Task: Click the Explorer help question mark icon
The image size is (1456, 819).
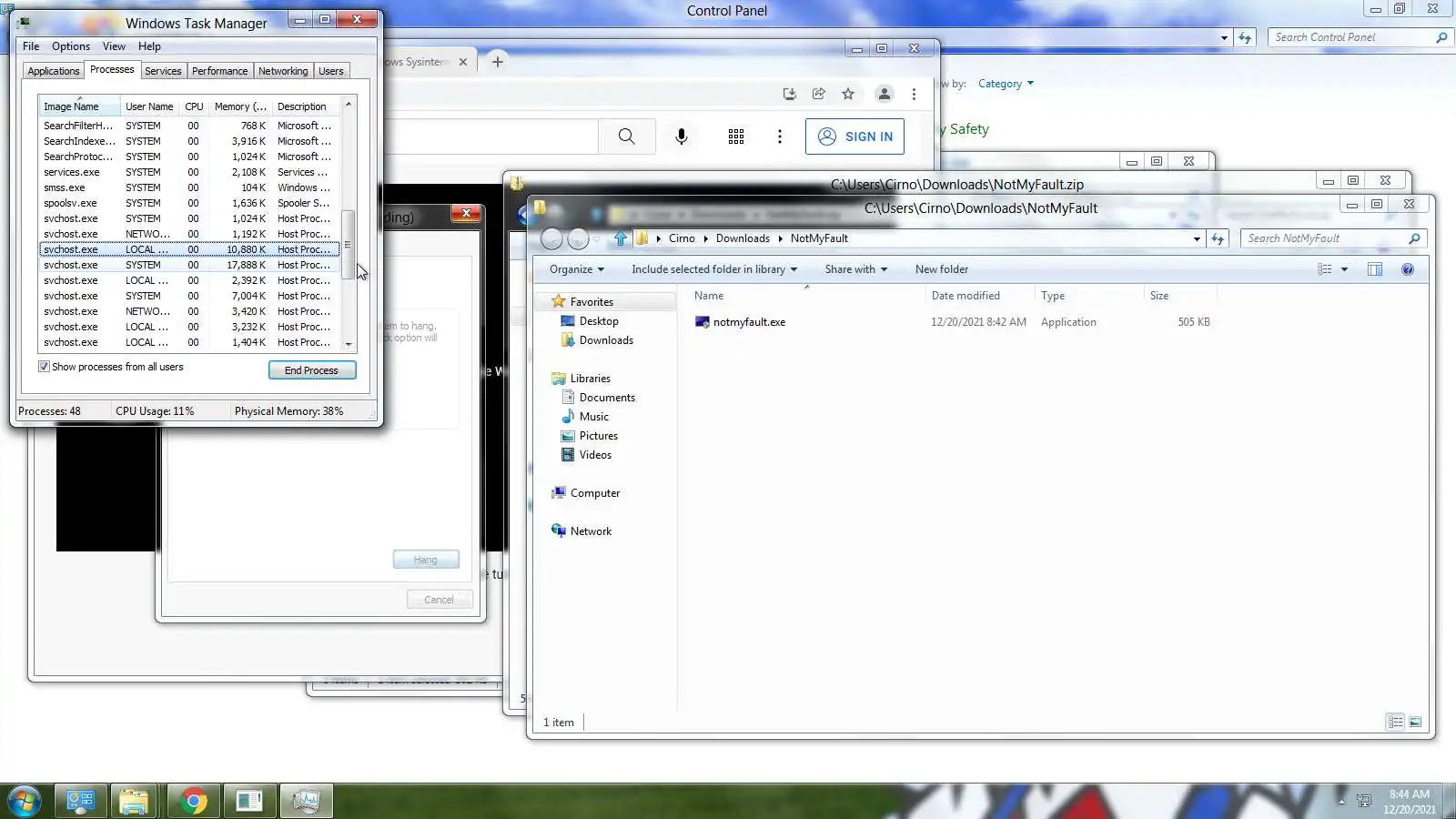Action: coord(1408,269)
